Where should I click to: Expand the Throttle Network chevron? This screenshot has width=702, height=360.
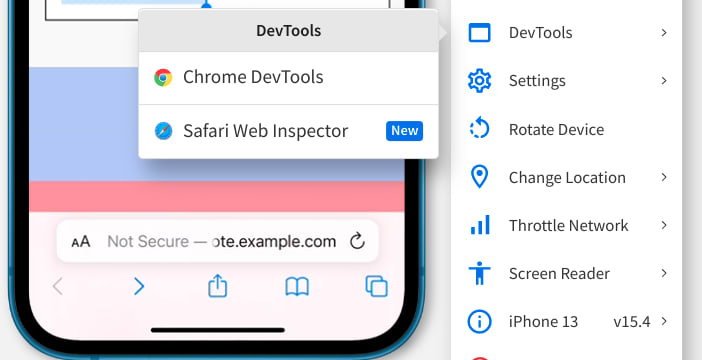coord(664,225)
